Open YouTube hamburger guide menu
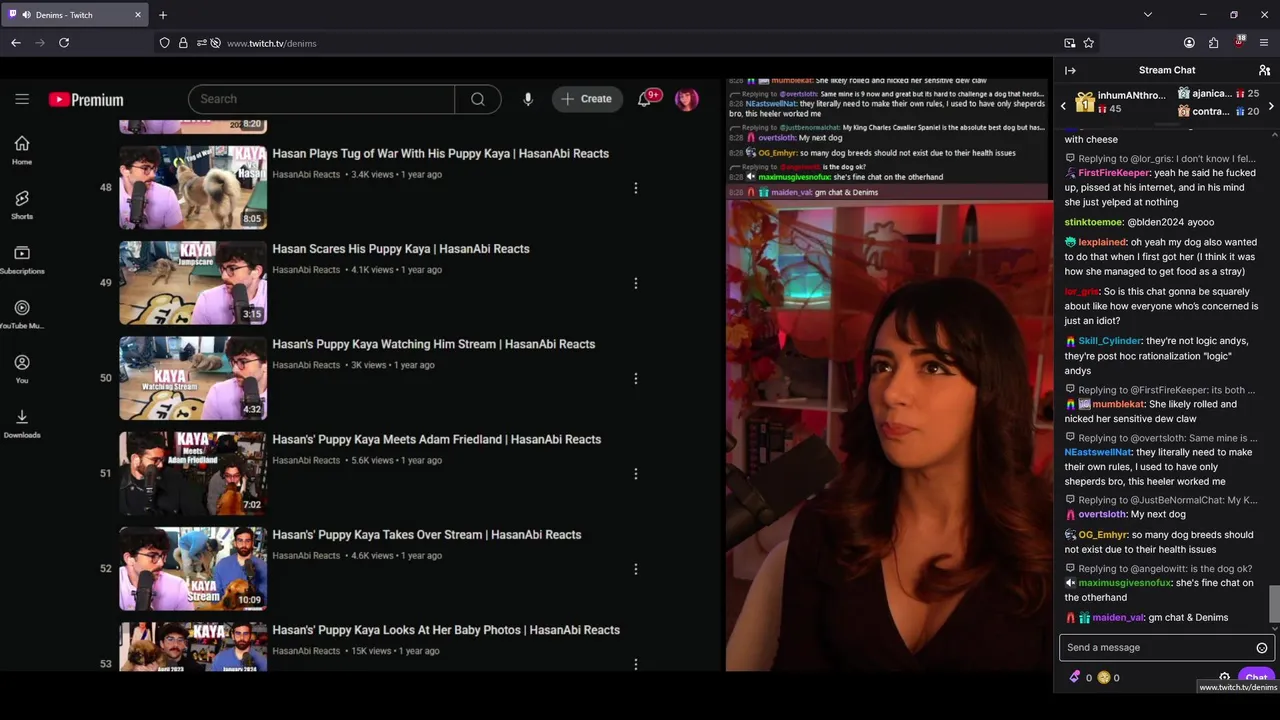Screen dimensions: 1280x720 pos(22,99)
